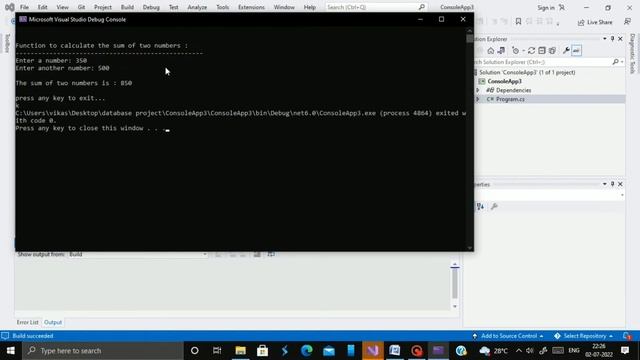640x360 pixels.
Task: Click the Live Share button
Action: pos(595,22)
